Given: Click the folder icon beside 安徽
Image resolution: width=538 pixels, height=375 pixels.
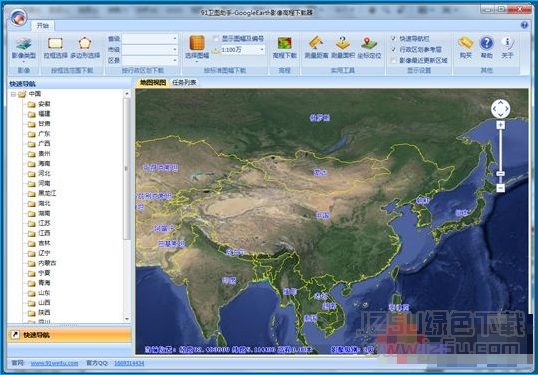Looking at the screenshot, I should [32, 104].
